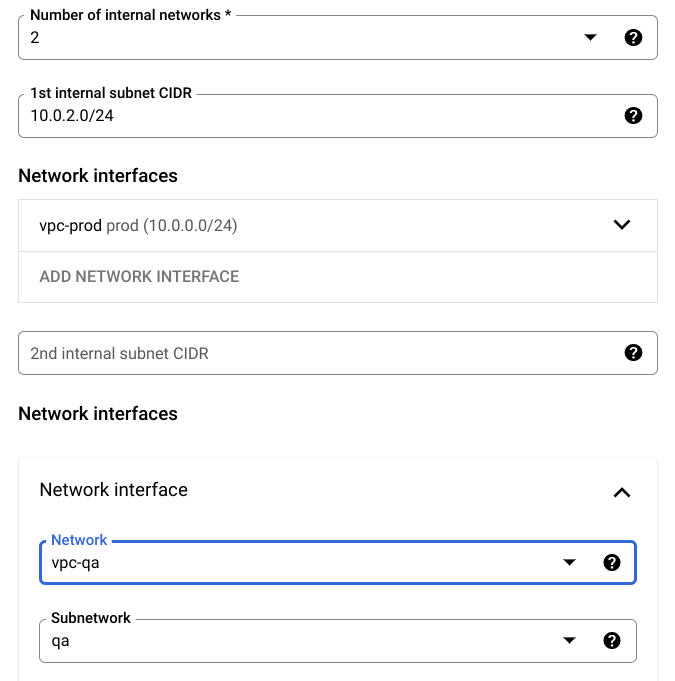Click the Network interface panel title
675x681 pixels.
tap(113, 490)
